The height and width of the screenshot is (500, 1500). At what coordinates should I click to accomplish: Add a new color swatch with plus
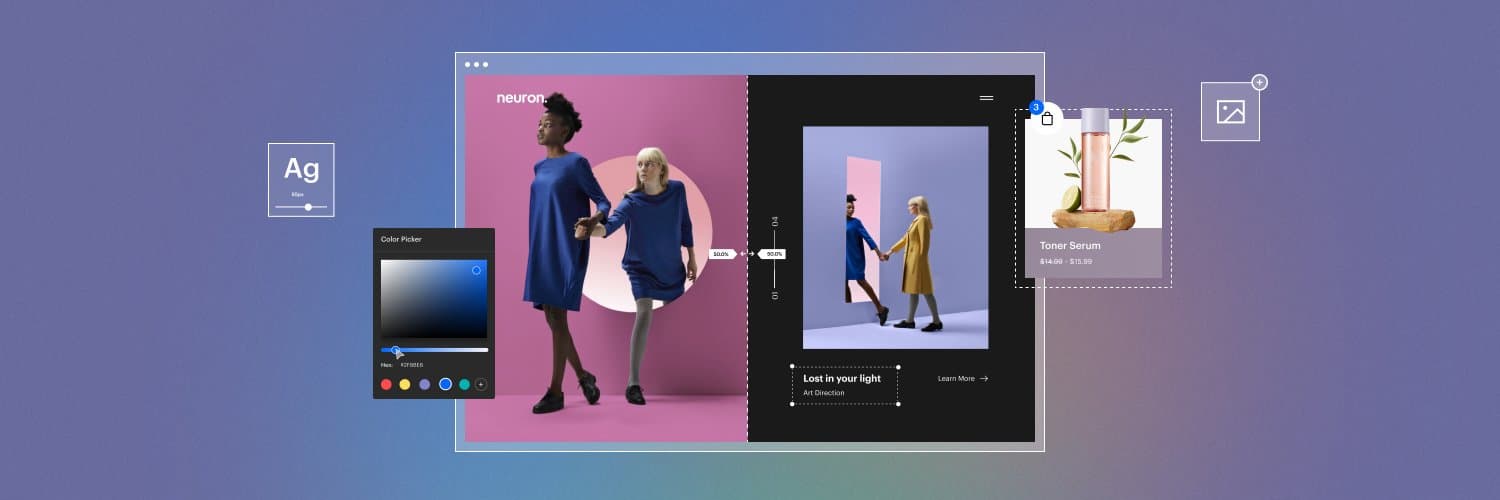pyautogui.click(x=481, y=384)
